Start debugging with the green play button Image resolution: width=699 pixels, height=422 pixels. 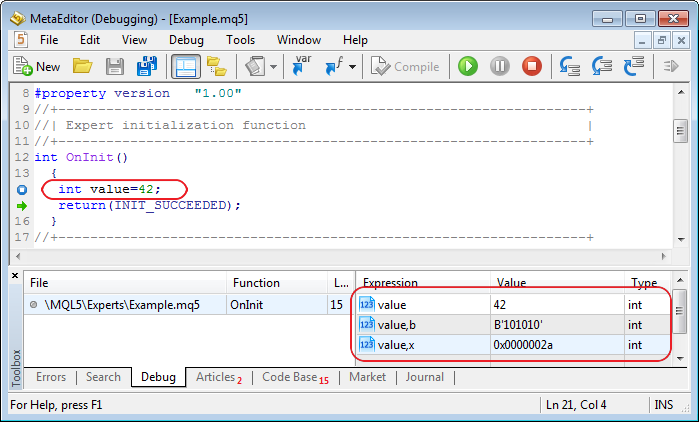coord(468,66)
